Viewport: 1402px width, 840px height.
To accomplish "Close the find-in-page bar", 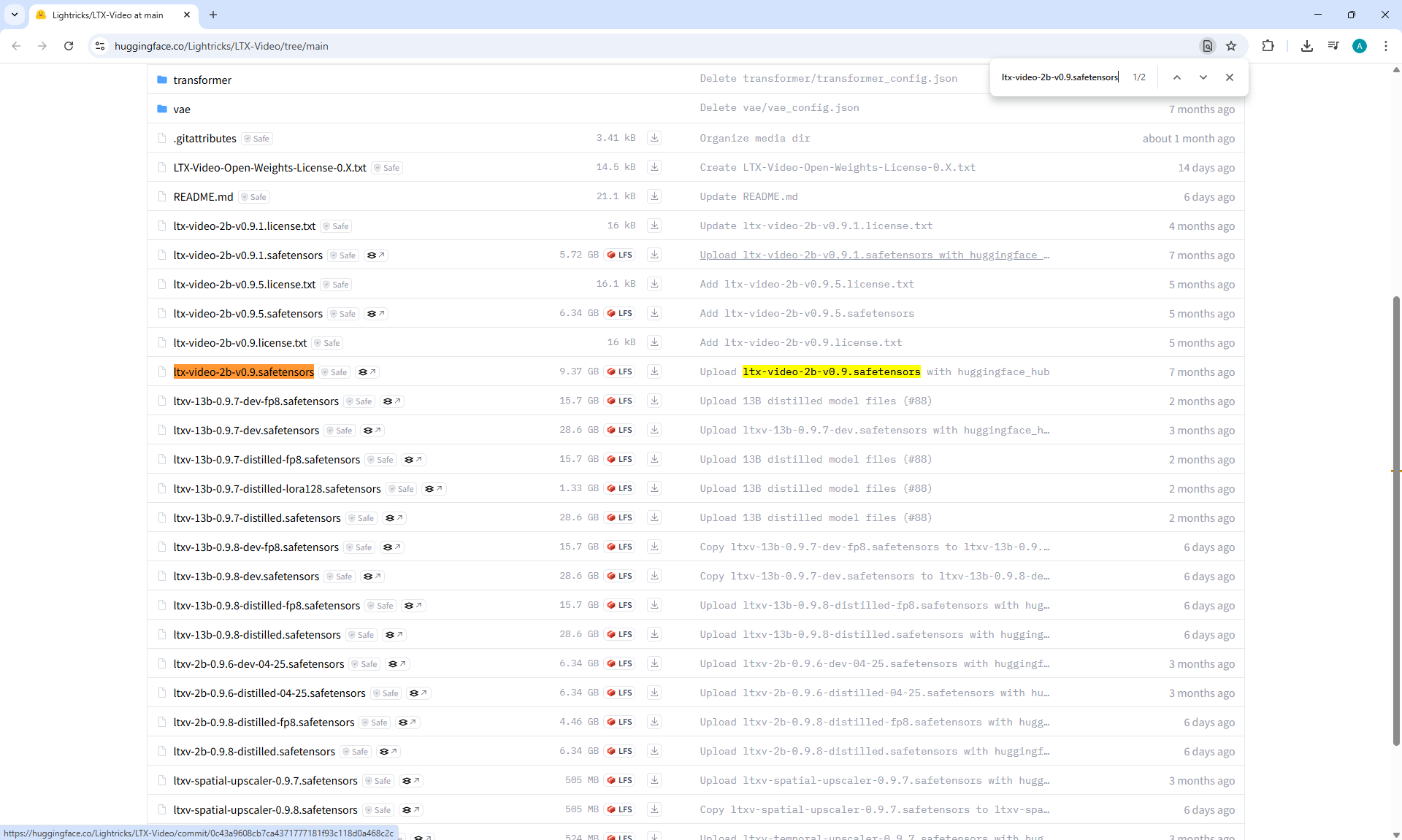I will click(x=1230, y=77).
